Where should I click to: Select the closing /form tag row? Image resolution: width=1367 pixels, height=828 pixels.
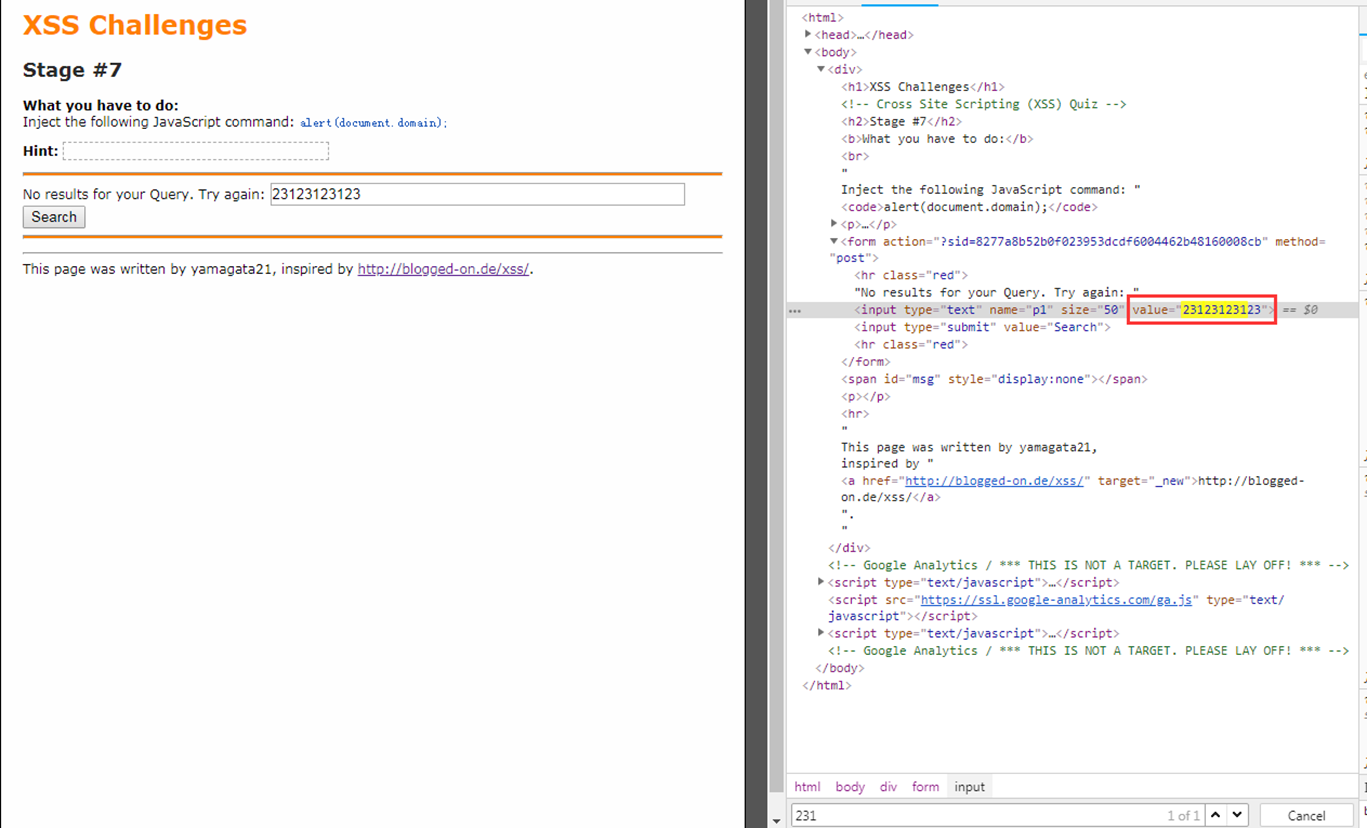click(865, 362)
